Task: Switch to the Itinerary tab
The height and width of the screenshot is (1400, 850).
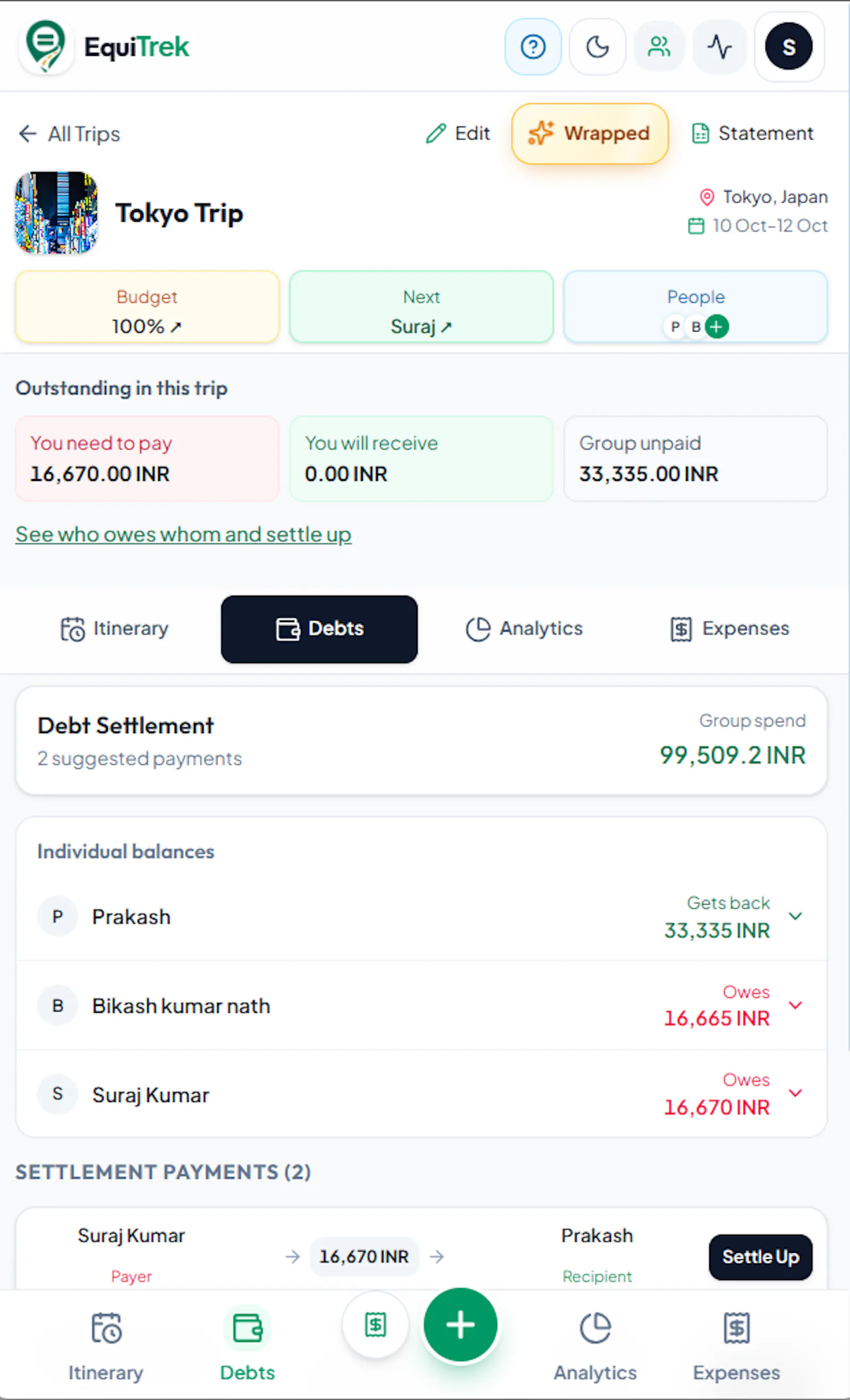Action: [114, 629]
